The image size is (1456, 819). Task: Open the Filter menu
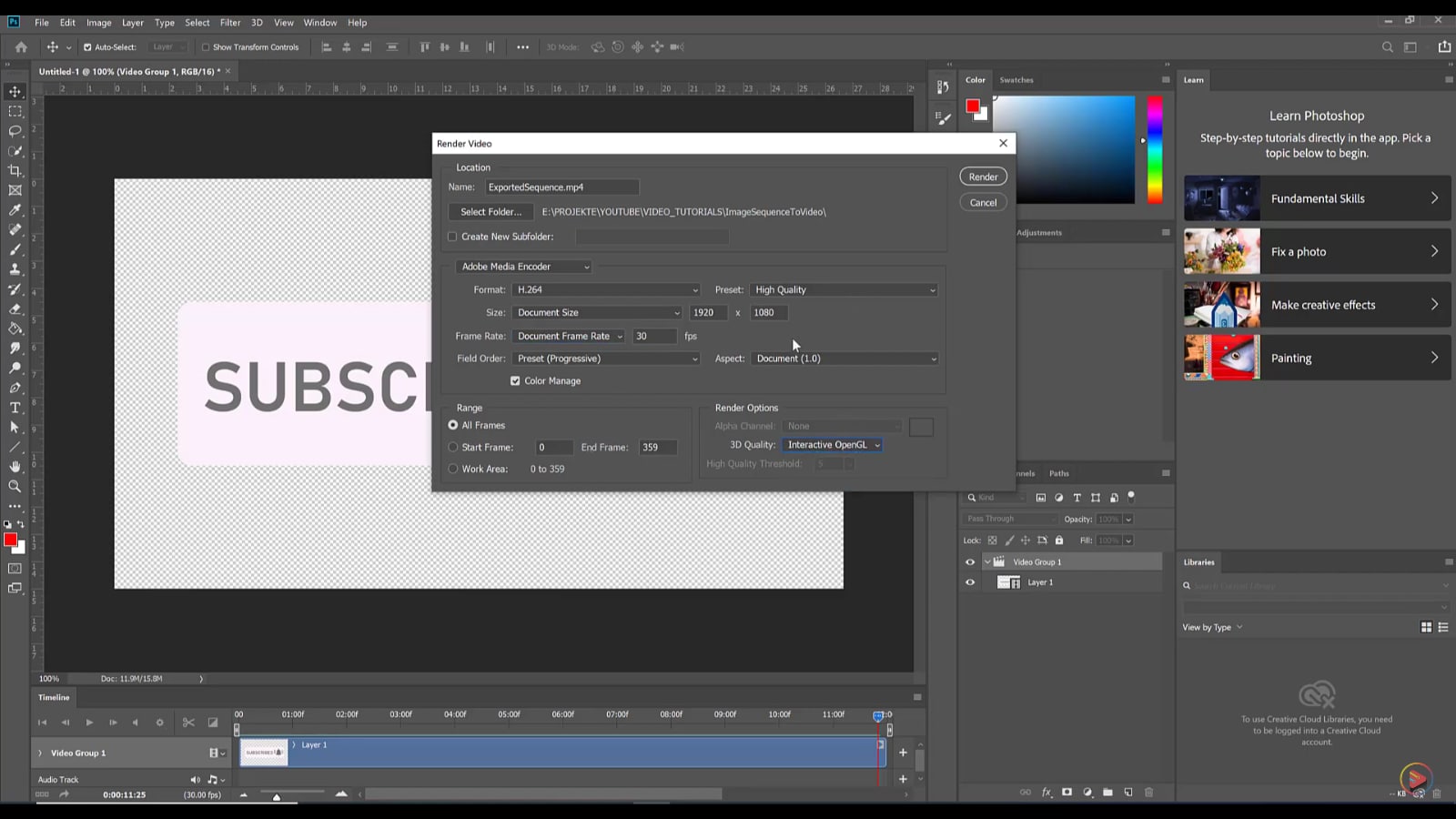(x=230, y=23)
